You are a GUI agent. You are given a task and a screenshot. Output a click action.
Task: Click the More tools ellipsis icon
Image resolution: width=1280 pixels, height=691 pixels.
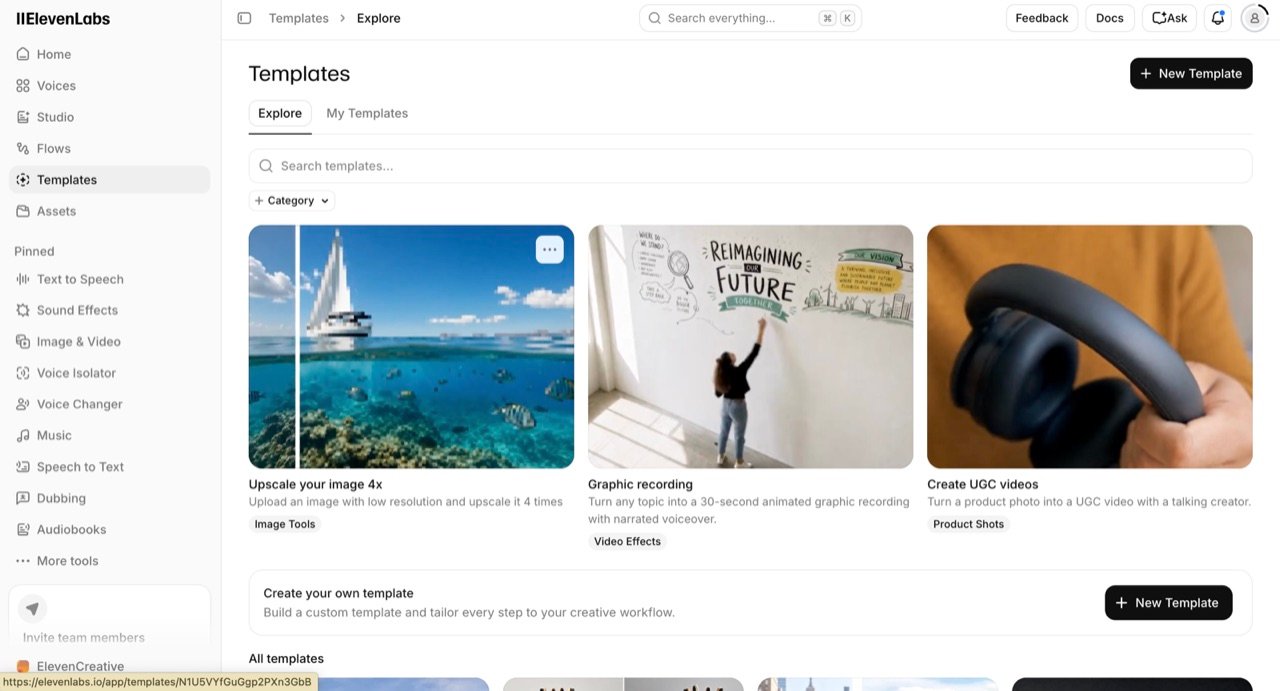click(x=23, y=561)
